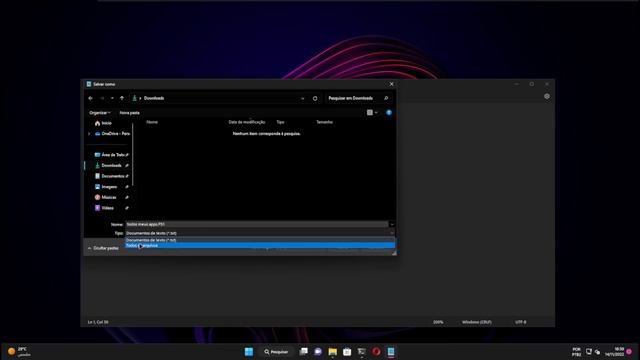Open the Opera browser on taskbar

[376, 352]
